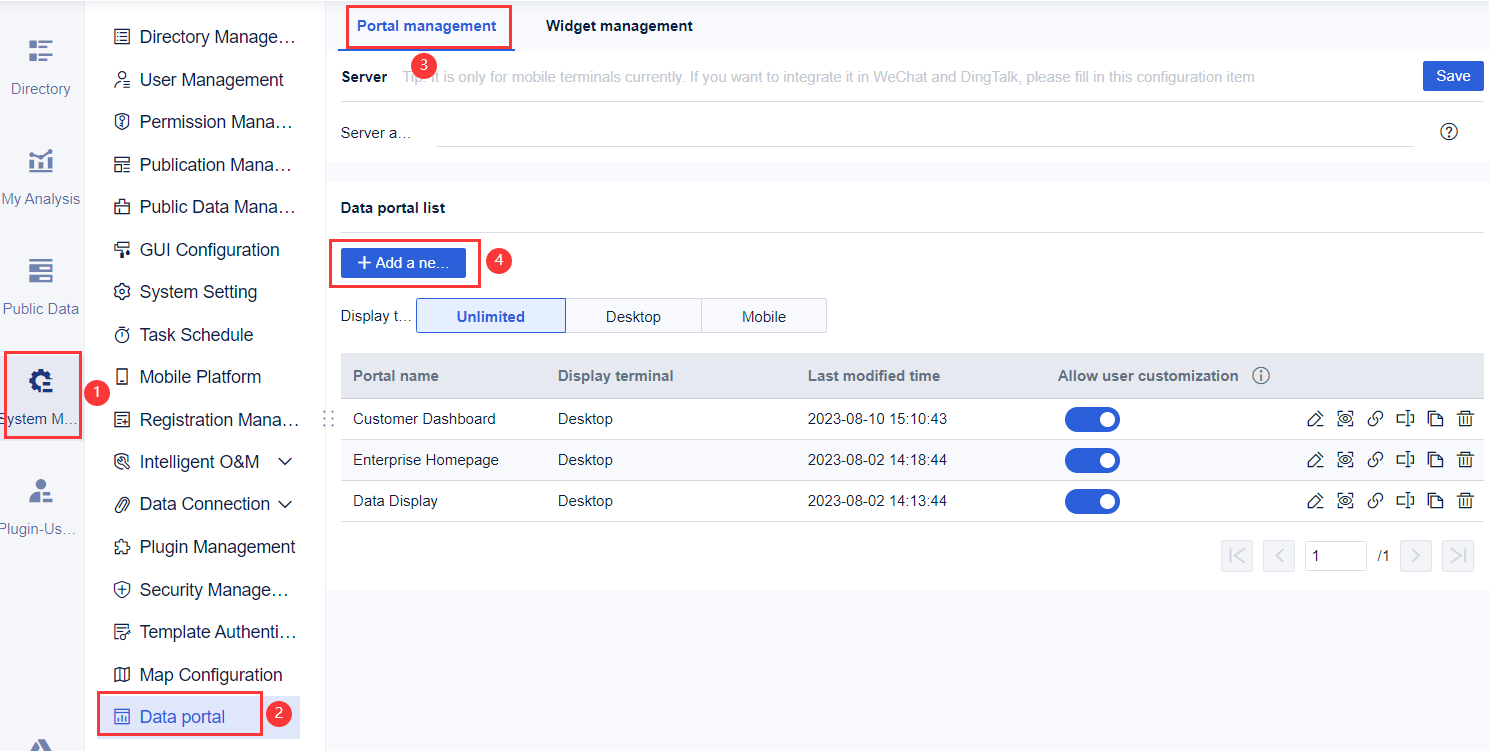The height and width of the screenshot is (751, 1489).
Task: Disable customization for Customer Dashboard
Action: click(x=1092, y=419)
